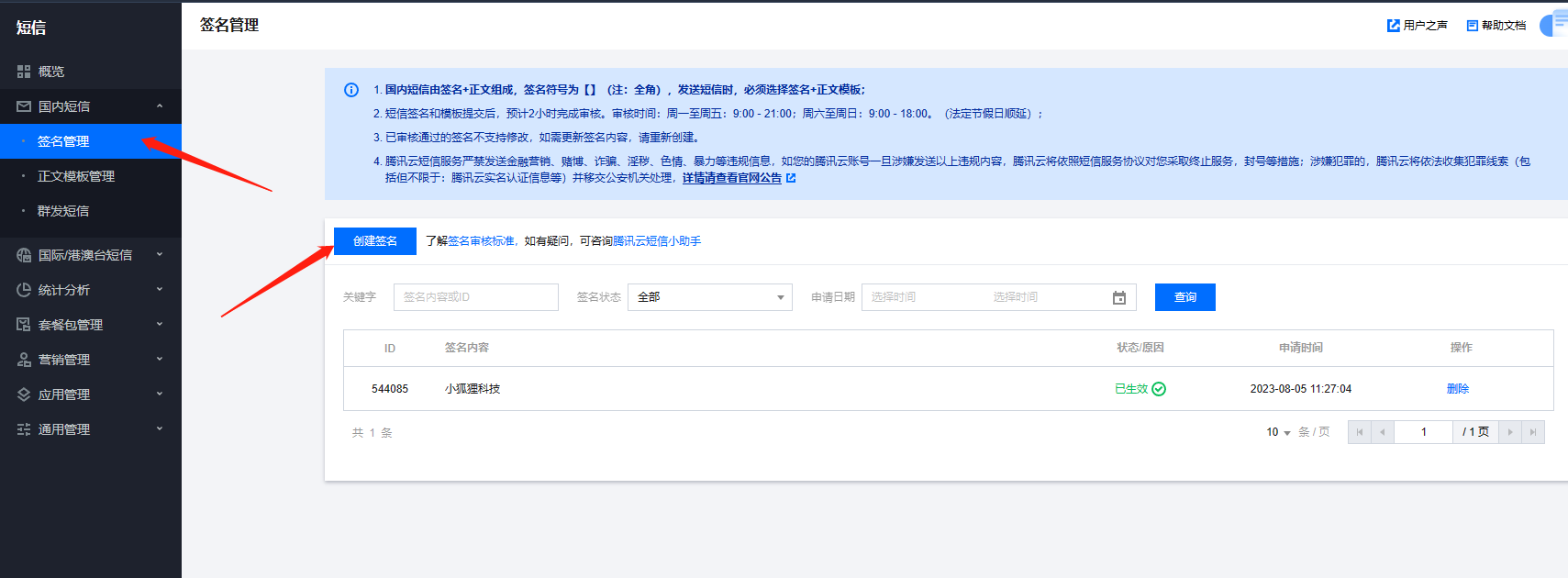Go to next page arrow in pagination
Screen dimensions: 1568x578
(1510, 432)
